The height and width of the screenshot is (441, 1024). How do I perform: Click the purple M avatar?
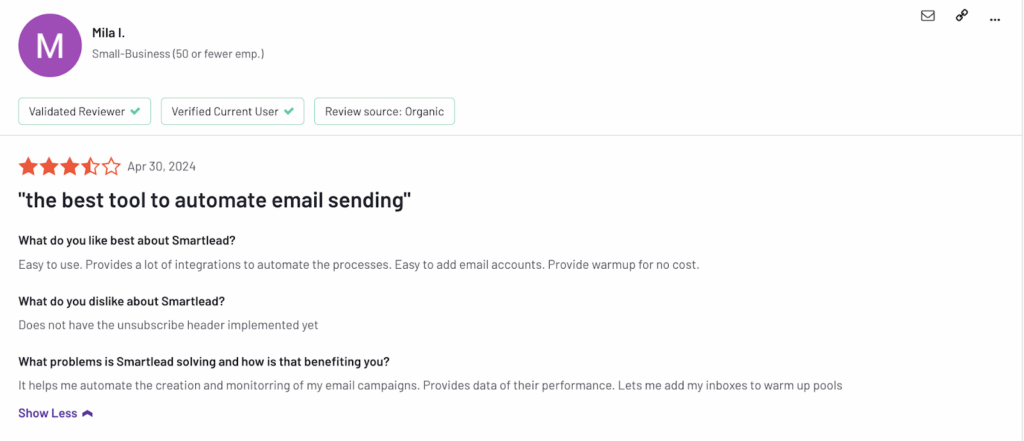pyautogui.click(x=49, y=45)
